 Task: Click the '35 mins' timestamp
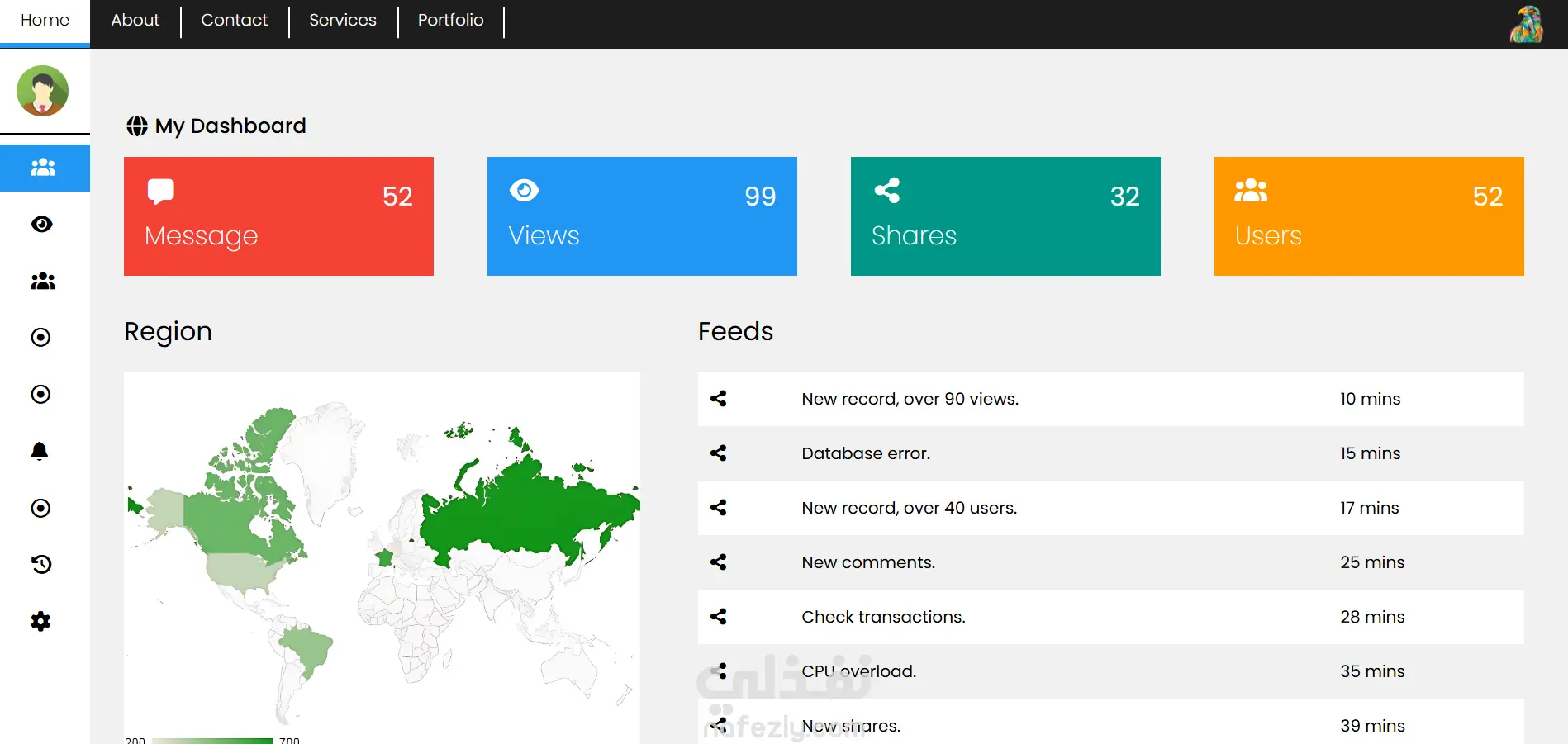[1372, 671]
